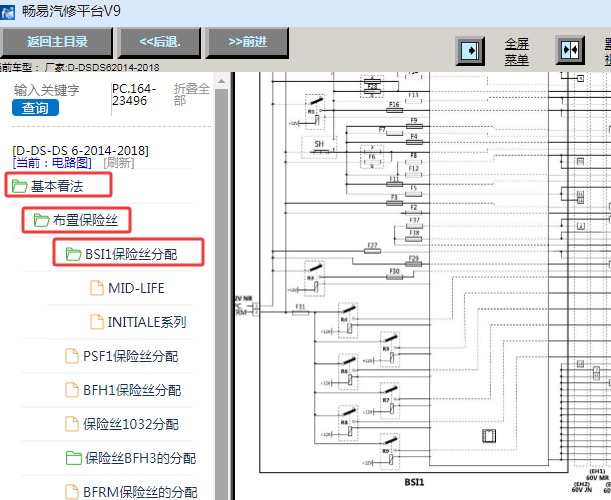The width and height of the screenshot is (611, 500).
Task: Click the BFRM保险丝的分配 file icon
Action: point(72,492)
